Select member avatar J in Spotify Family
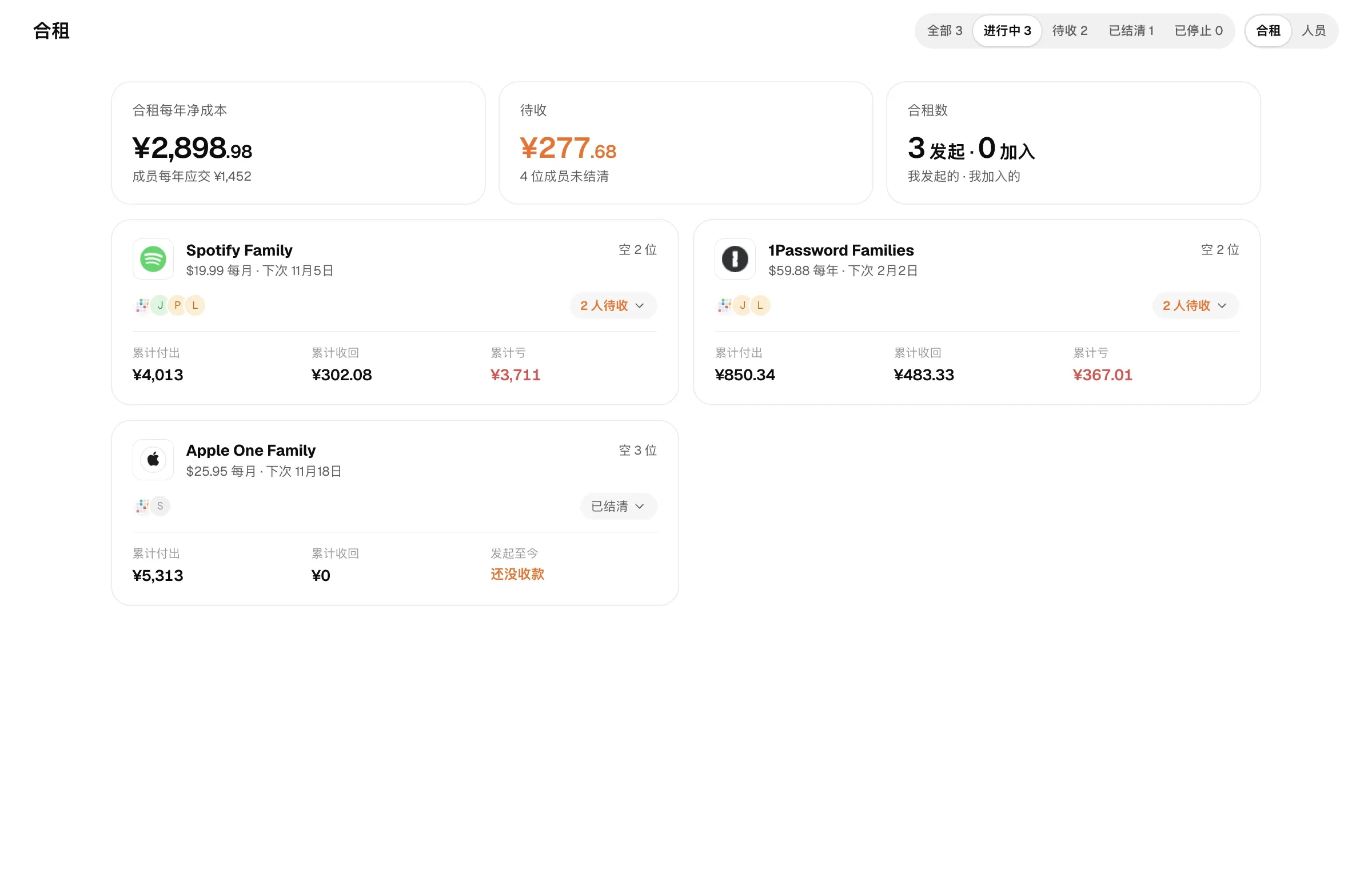The image size is (1372, 892). point(160,305)
